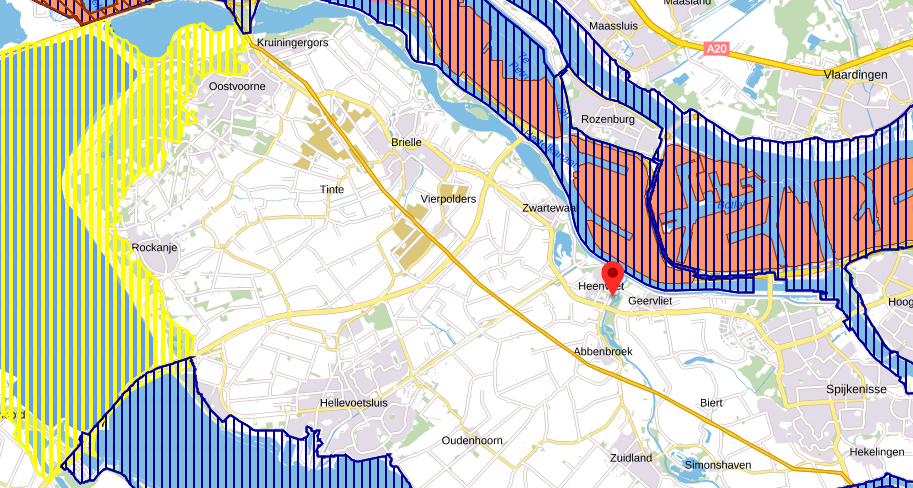Click the Oostvoorne place label
Image resolution: width=913 pixels, height=488 pixels.
[237, 86]
